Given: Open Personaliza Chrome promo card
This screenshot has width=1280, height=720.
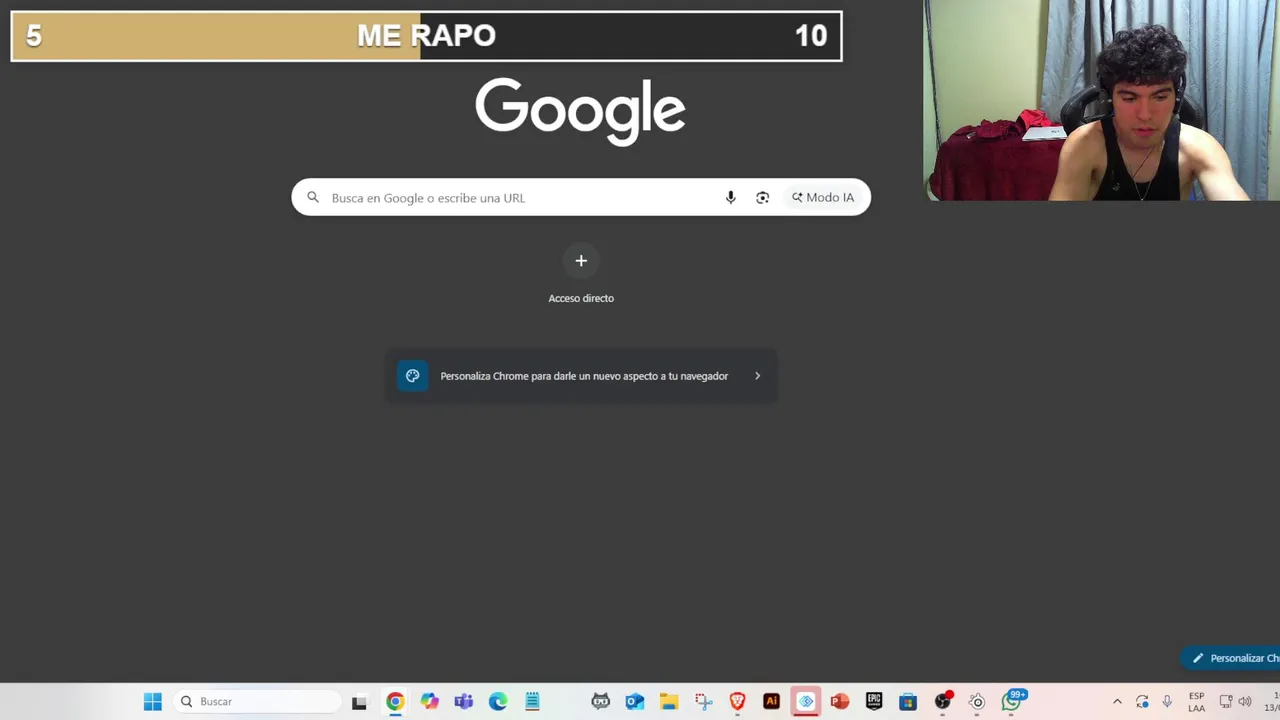Looking at the screenshot, I should pyautogui.click(x=581, y=376).
